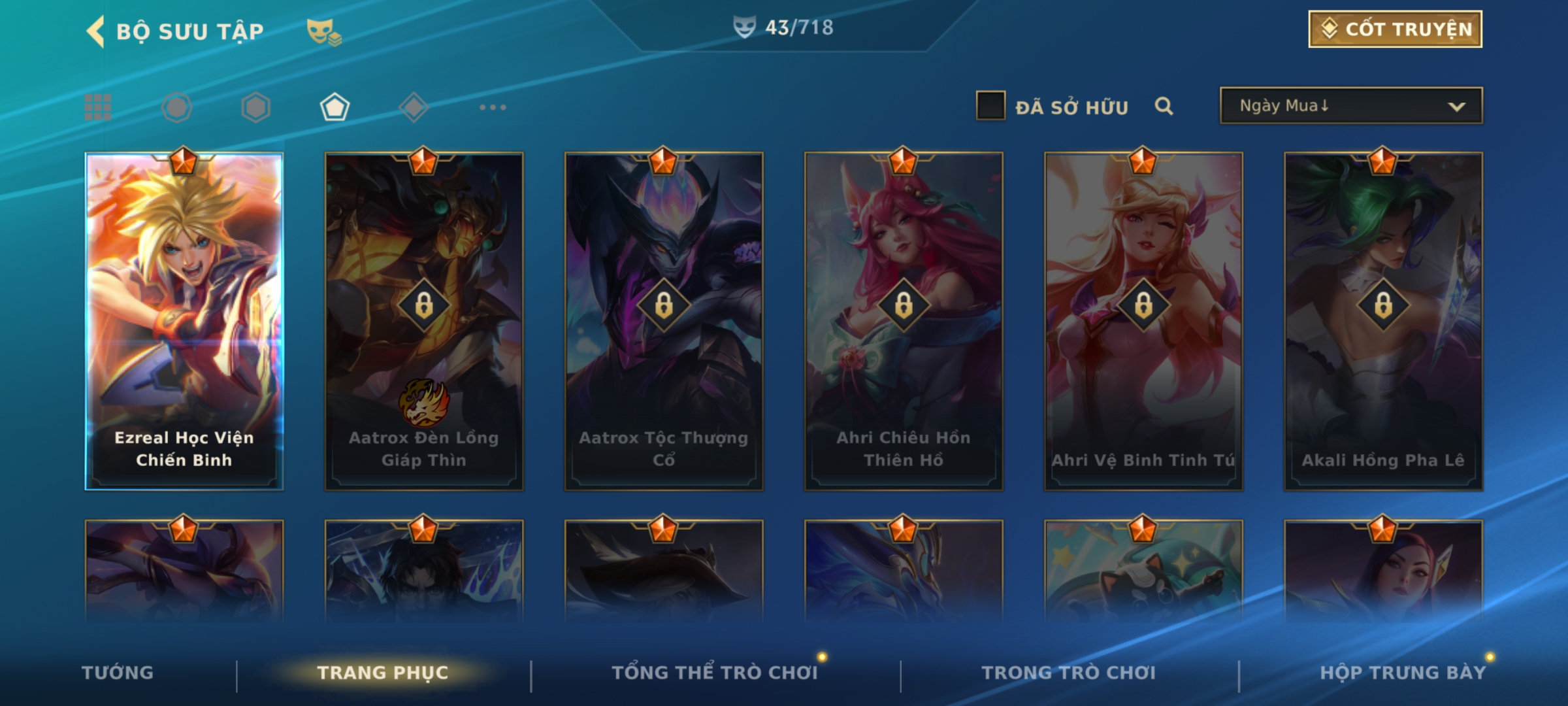Image resolution: width=1568 pixels, height=706 pixels.
Task: Open the Ngày Mua sort dropdown
Action: [1351, 106]
